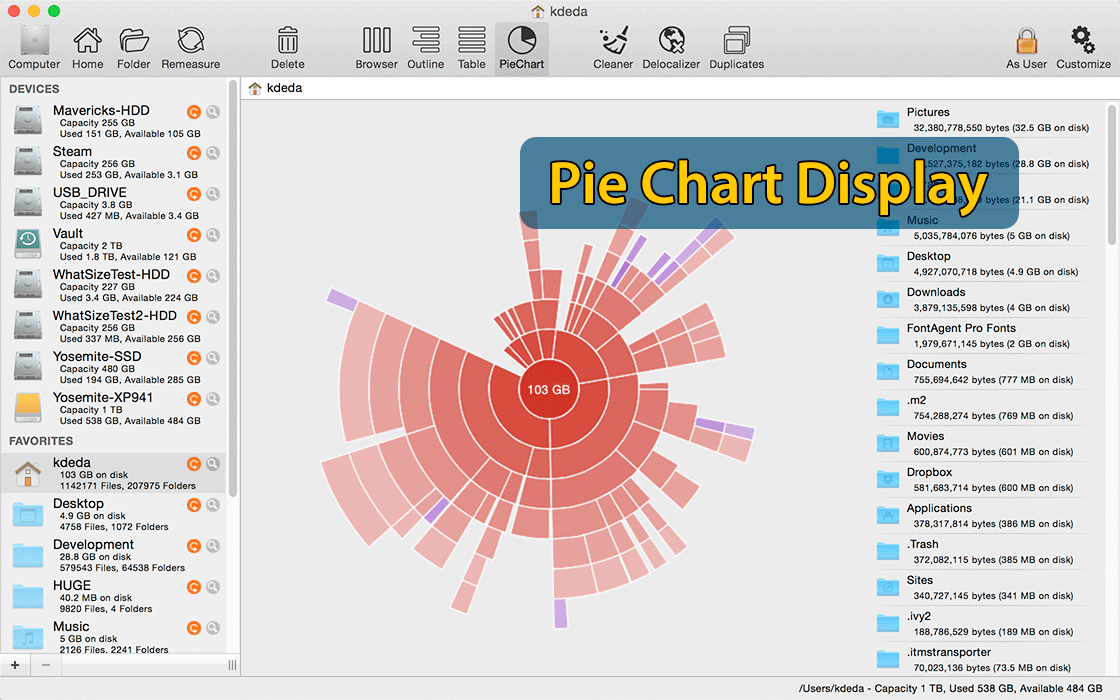Go to the Home view
Image resolution: width=1120 pixels, height=700 pixels.
(x=87, y=47)
